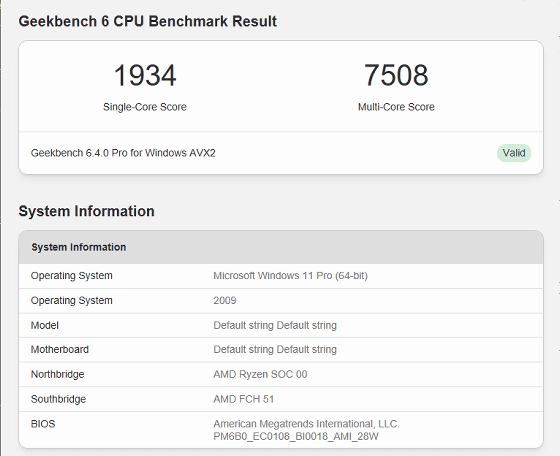Click Geekbench 6.4.0 Pro for Windows AVX2 text

123,153
